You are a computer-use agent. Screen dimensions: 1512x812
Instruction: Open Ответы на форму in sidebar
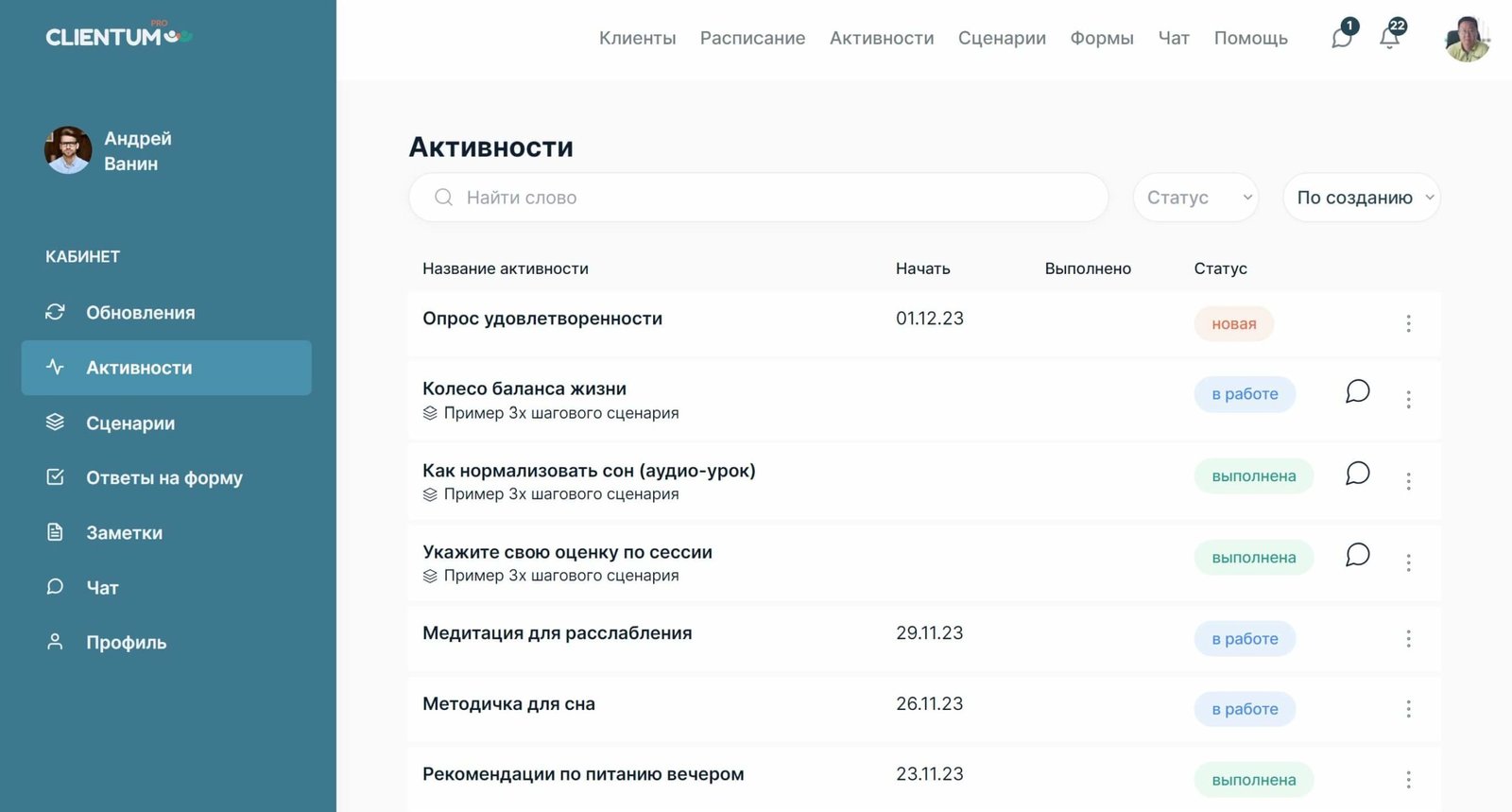pyautogui.click(x=163, y=478)
